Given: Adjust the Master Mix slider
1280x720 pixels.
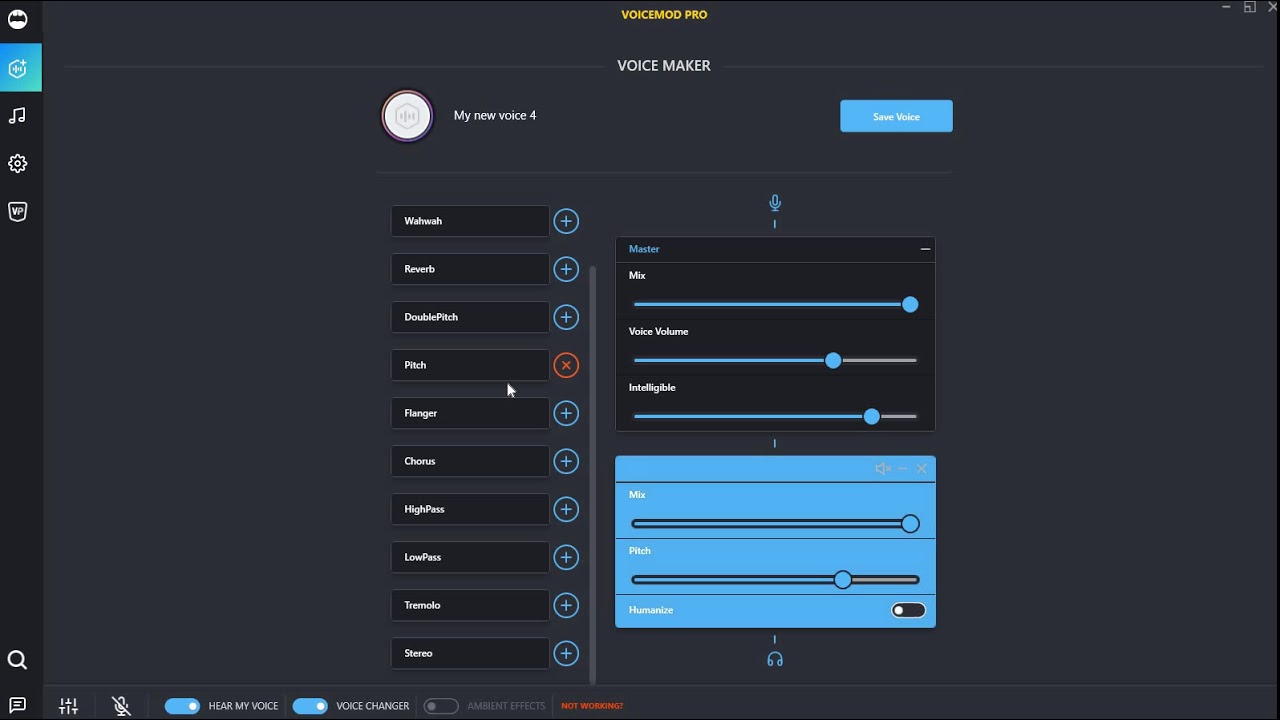Looking at the screenshot, I should 775,304.
